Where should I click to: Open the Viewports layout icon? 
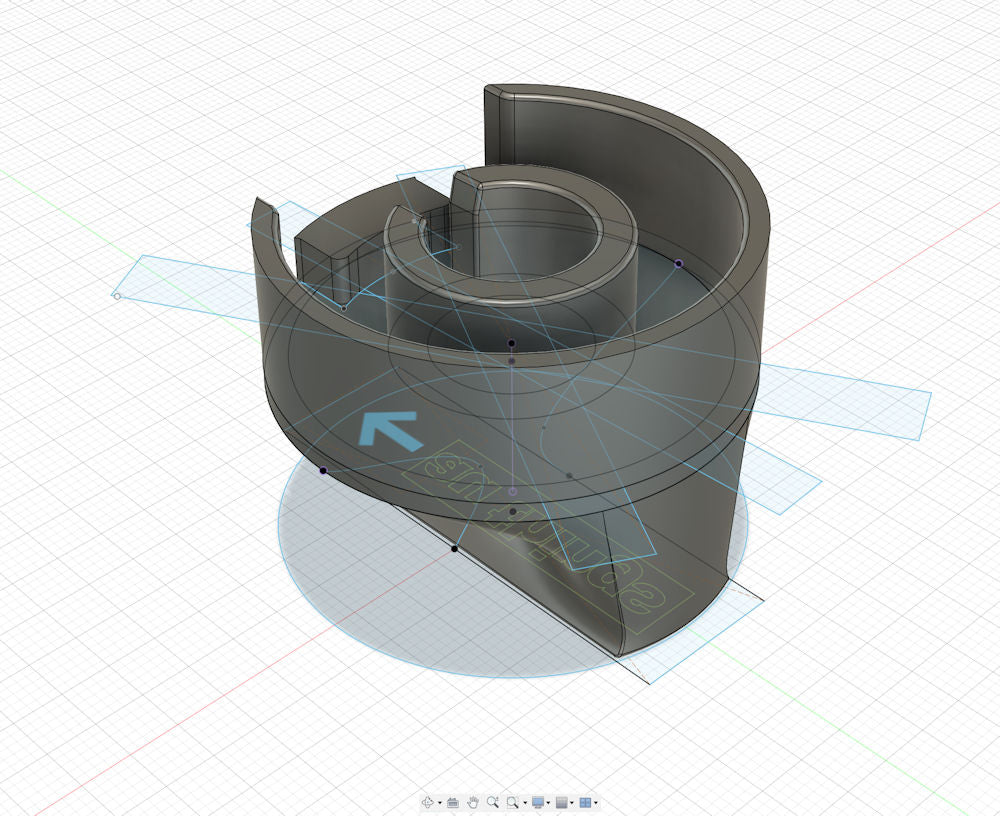coord(585,803)
